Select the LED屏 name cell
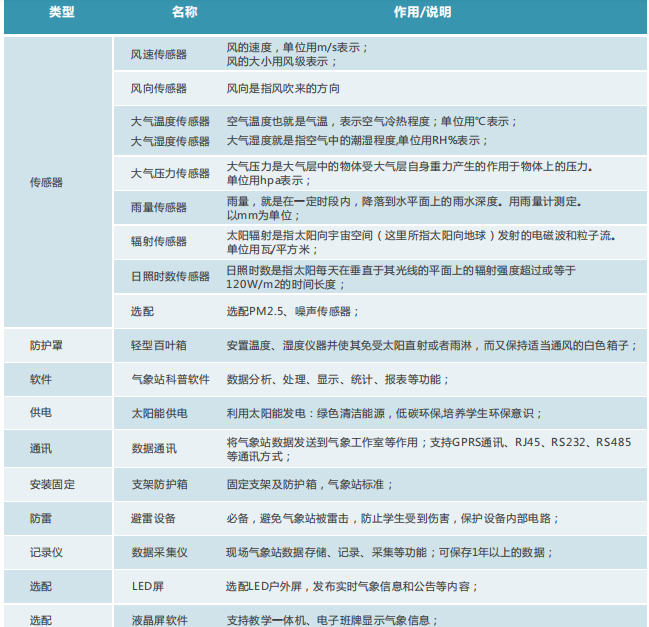The image size is (649, 627). pos(148,586)
